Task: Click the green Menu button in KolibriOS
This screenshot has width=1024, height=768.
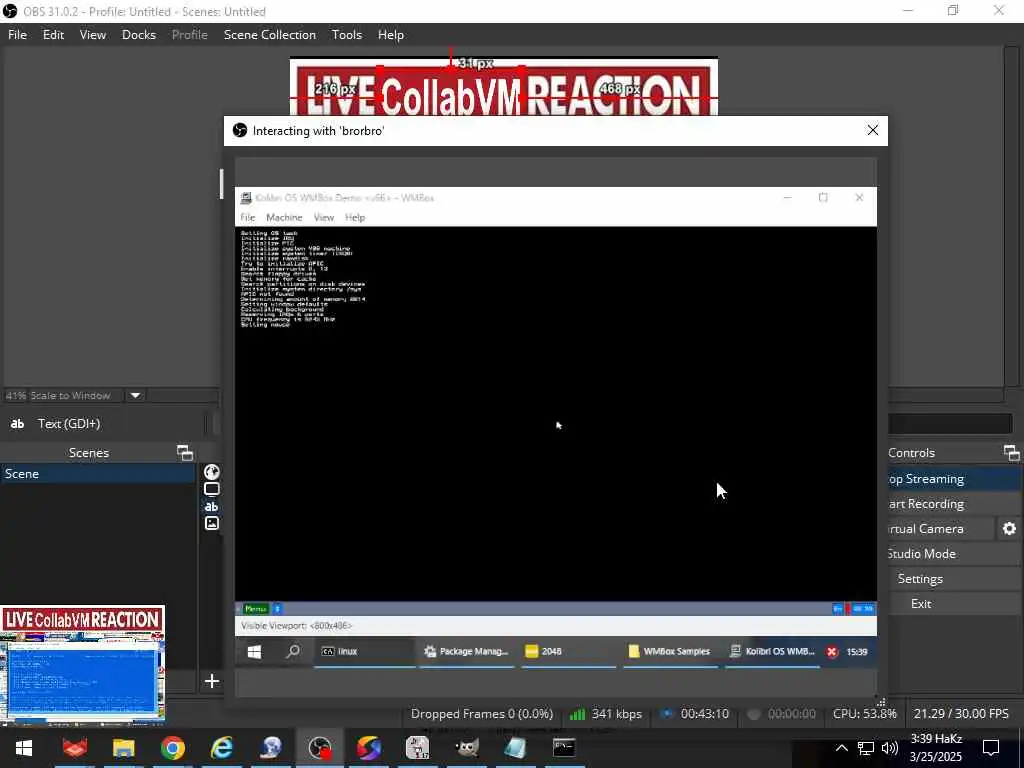Action: tap(255, 609)
